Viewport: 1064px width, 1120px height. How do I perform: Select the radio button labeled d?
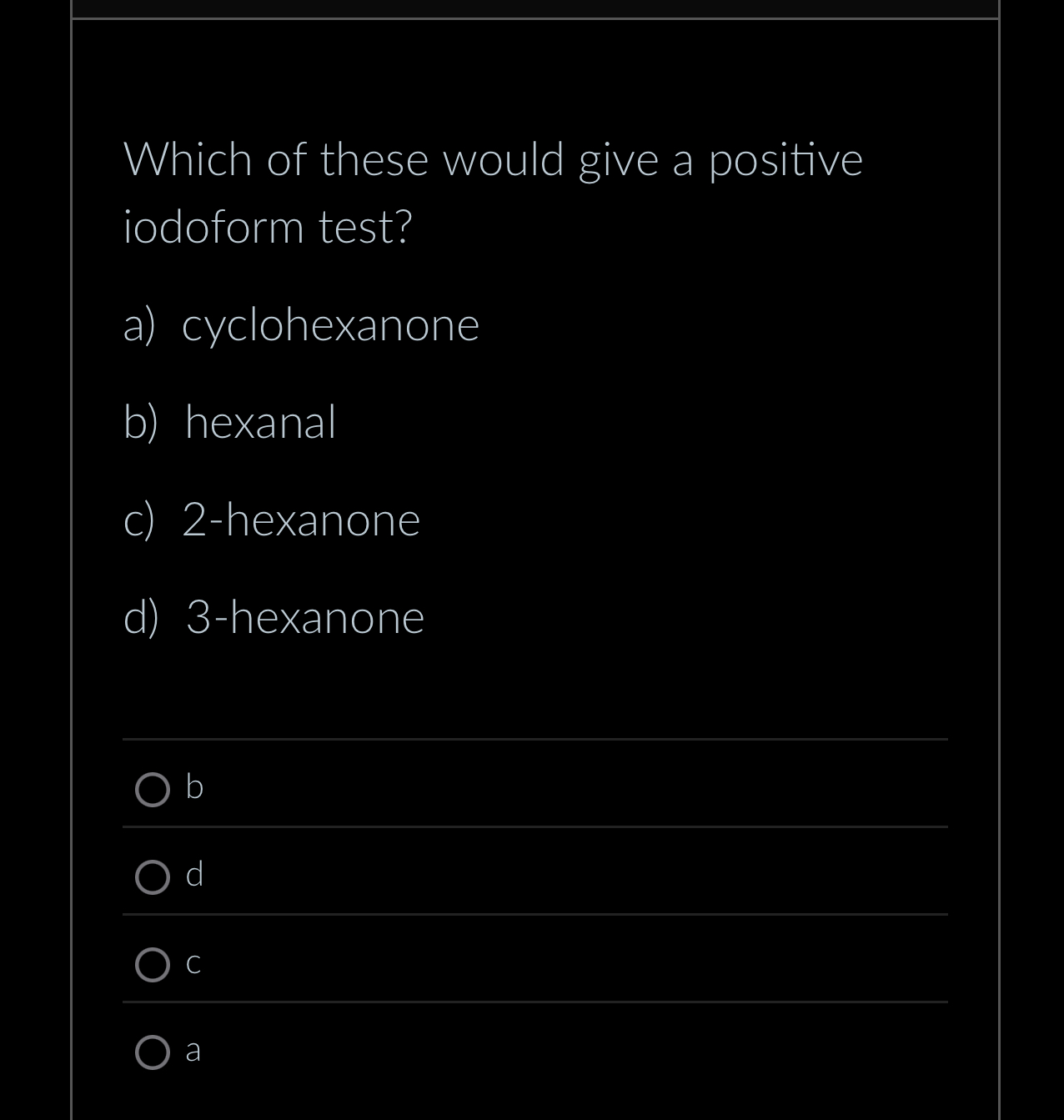pyautogui.click(x=153, y=876)
